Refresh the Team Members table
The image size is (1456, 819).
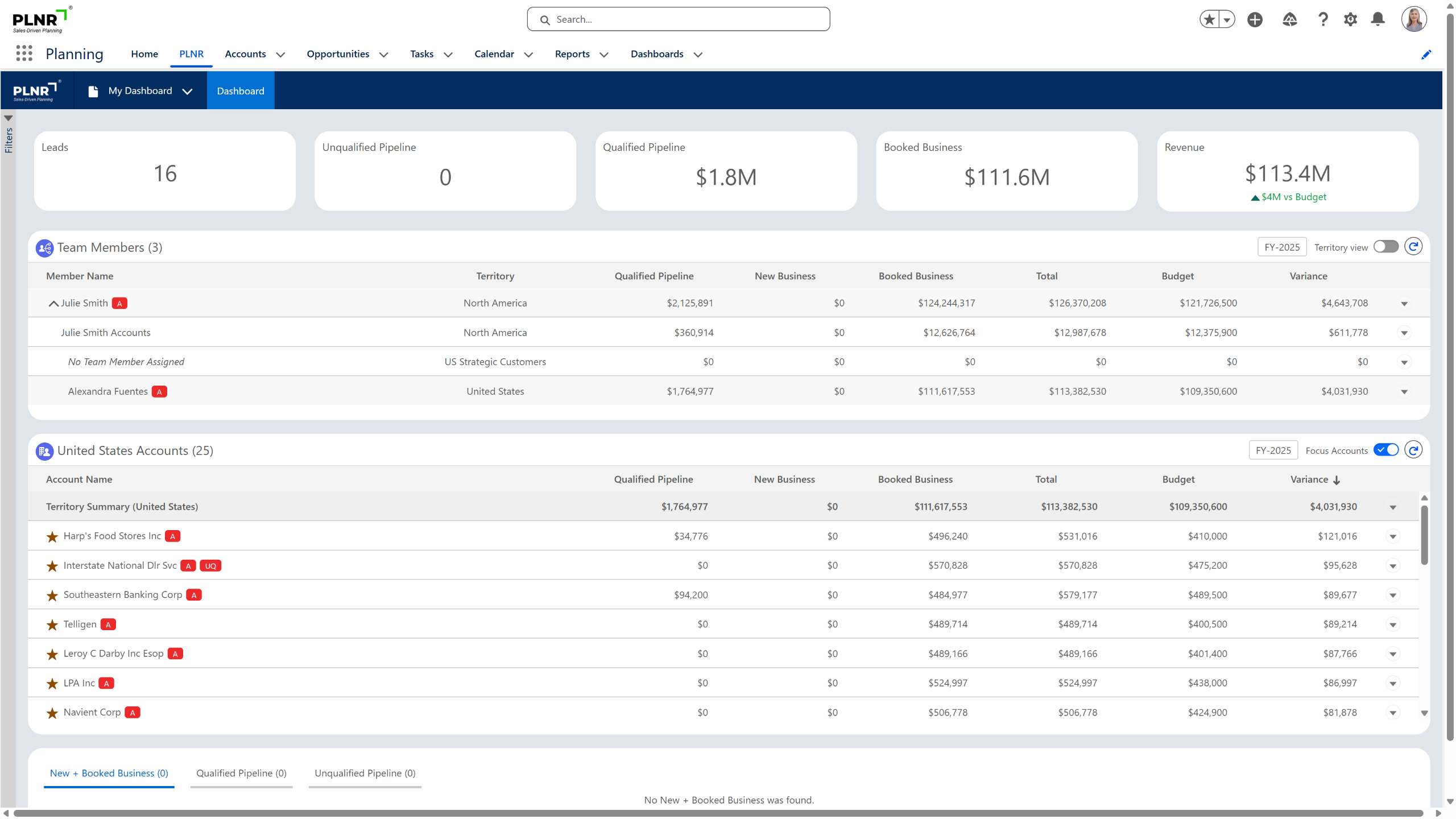point(1413,247)
